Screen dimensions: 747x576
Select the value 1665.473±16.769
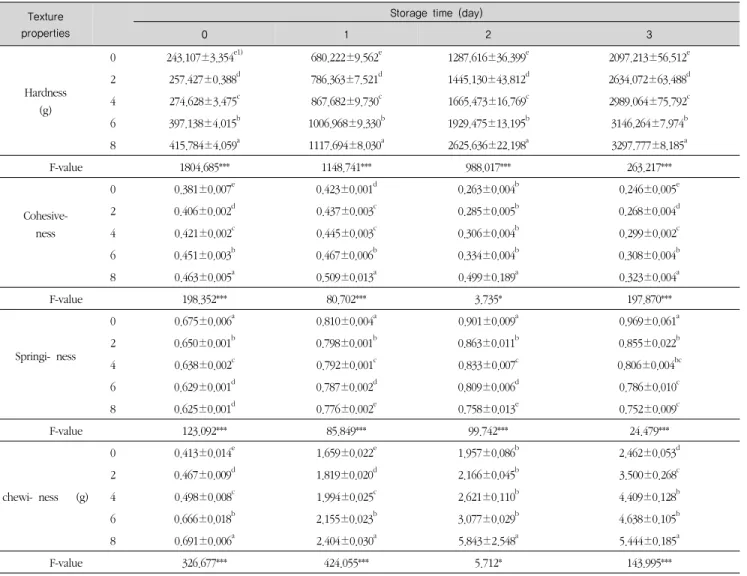point(488,101)
